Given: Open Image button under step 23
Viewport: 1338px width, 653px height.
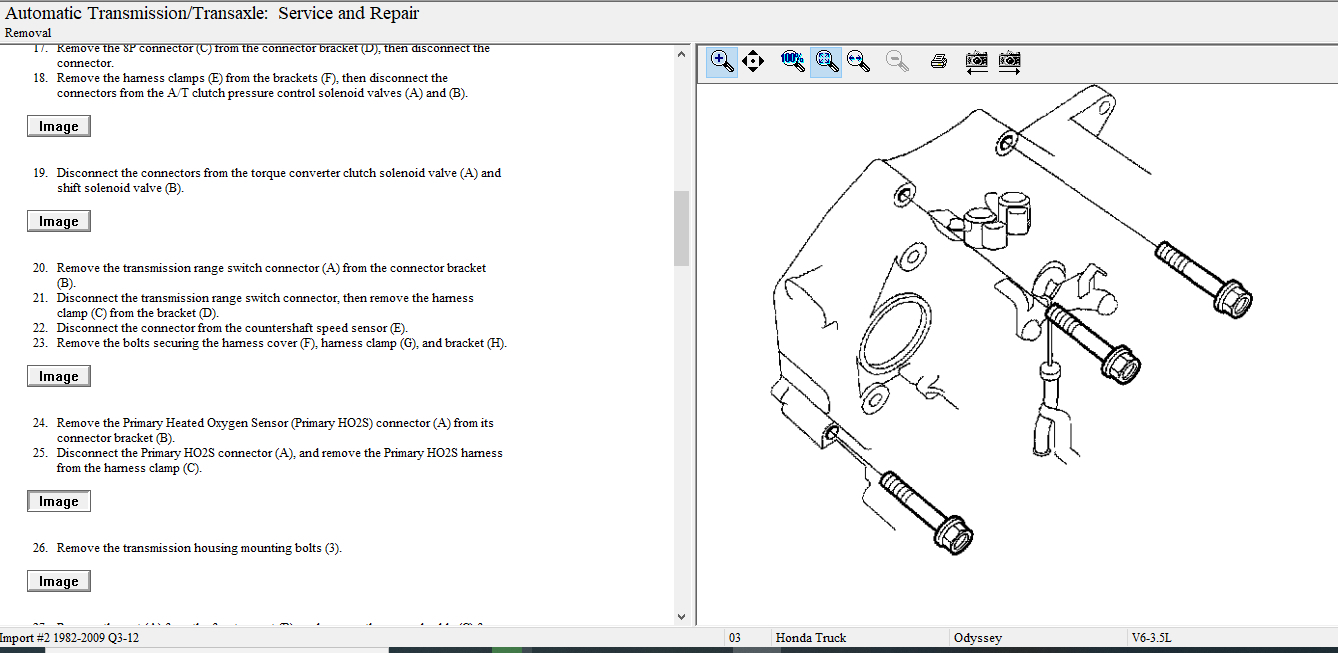Looking at the screenshot, I should (59, 376).
